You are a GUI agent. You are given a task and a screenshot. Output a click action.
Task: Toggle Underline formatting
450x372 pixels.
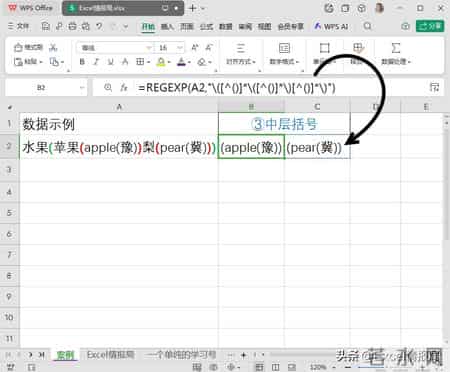point(111,62)
